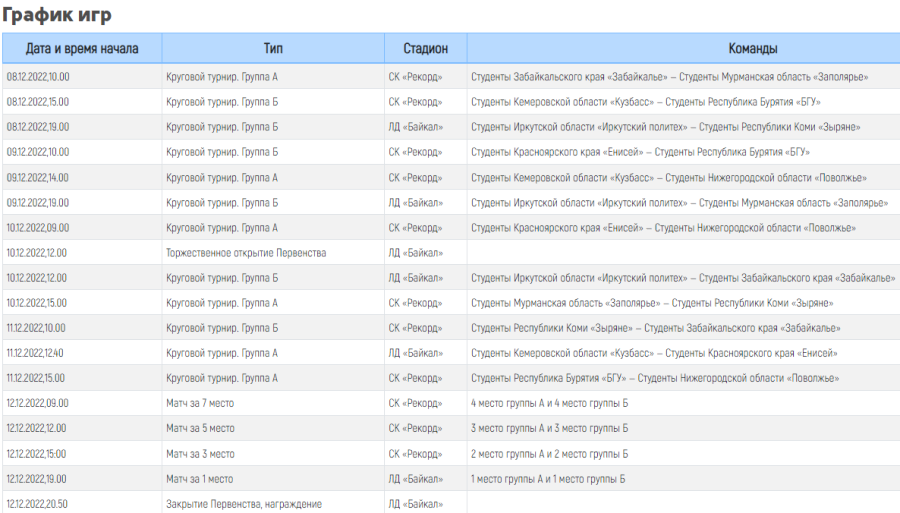This screenshot has width=900, height=513.
Task: Select the 11.12.2022,12.40 date cell
Action: coord(38,353)
